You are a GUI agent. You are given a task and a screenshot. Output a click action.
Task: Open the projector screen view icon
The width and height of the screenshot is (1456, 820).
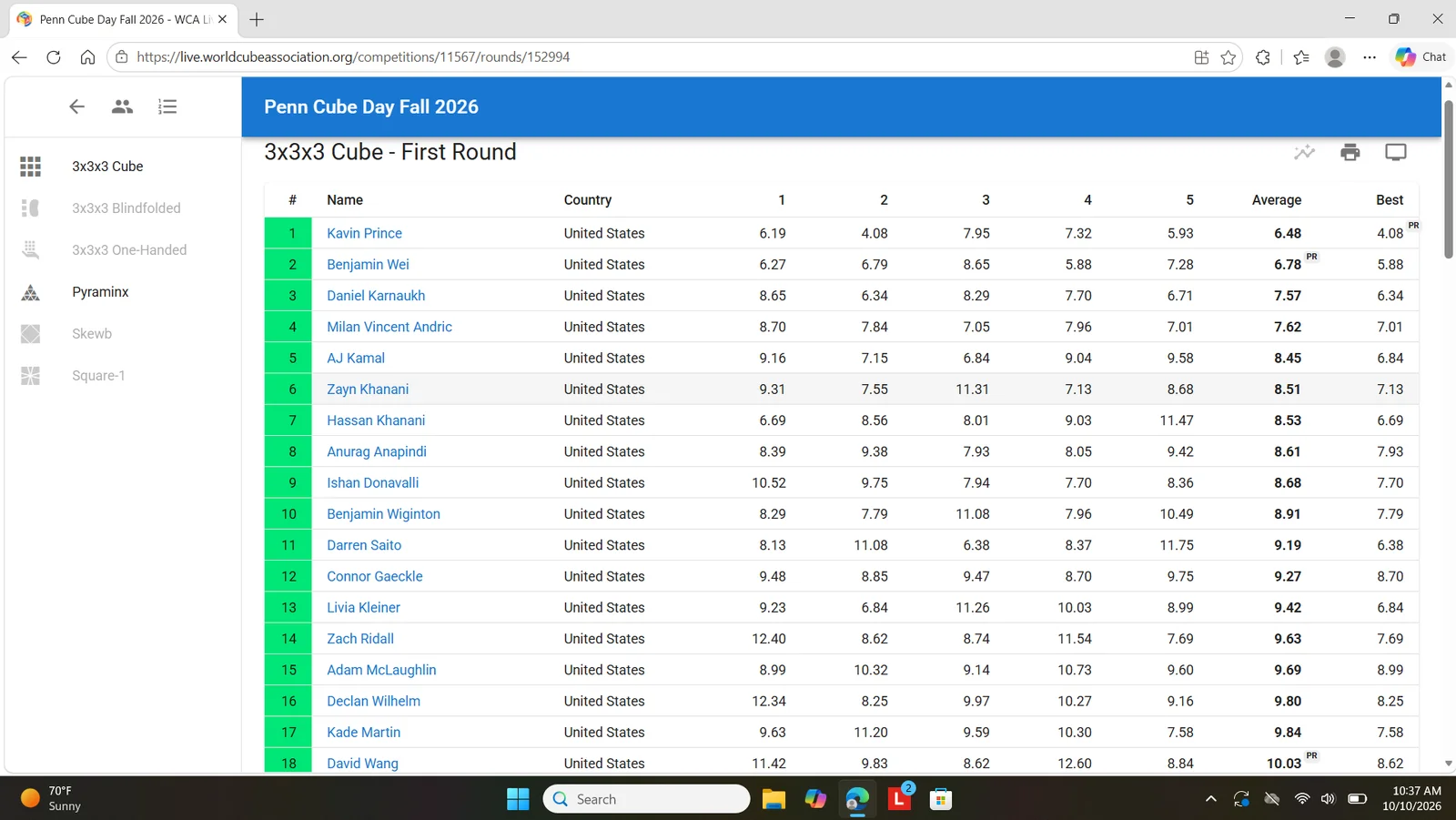click(x=1396, y=152)
